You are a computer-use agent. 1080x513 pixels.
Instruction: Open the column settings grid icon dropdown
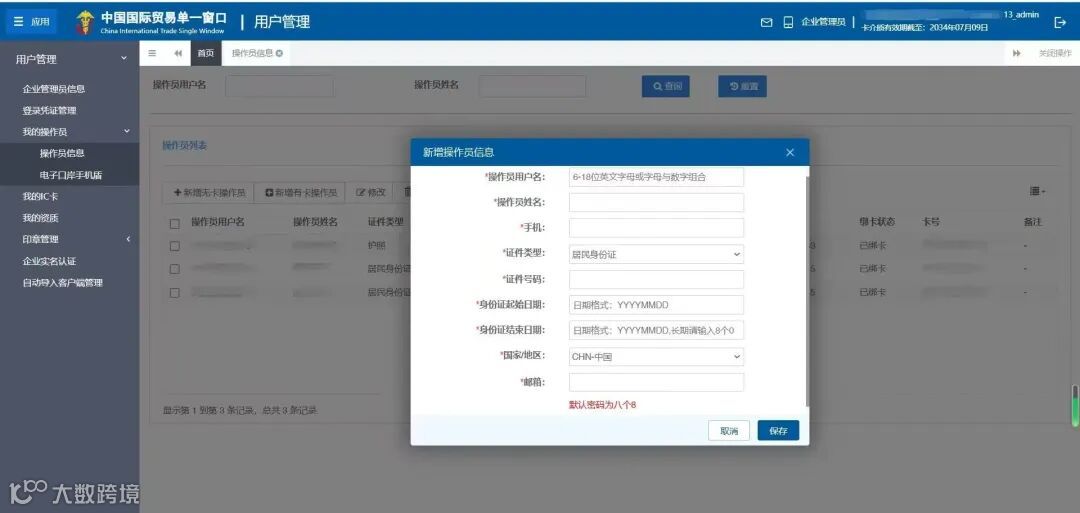click(1037, 191)
